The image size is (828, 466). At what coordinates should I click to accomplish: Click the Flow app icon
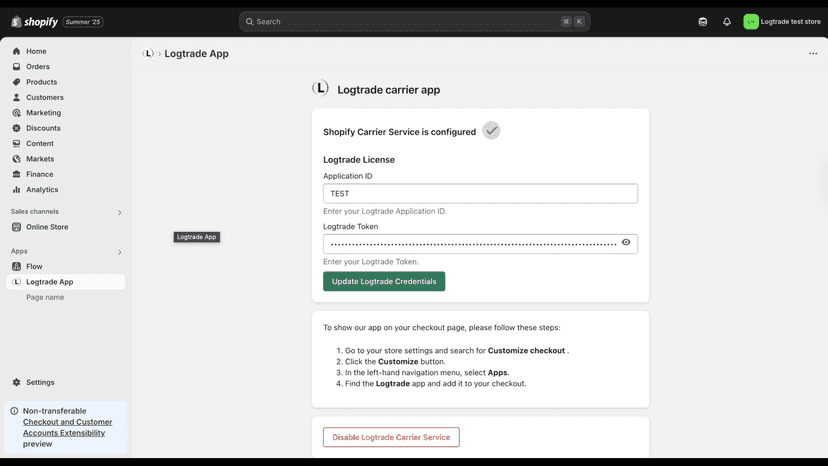click(16, 266)
